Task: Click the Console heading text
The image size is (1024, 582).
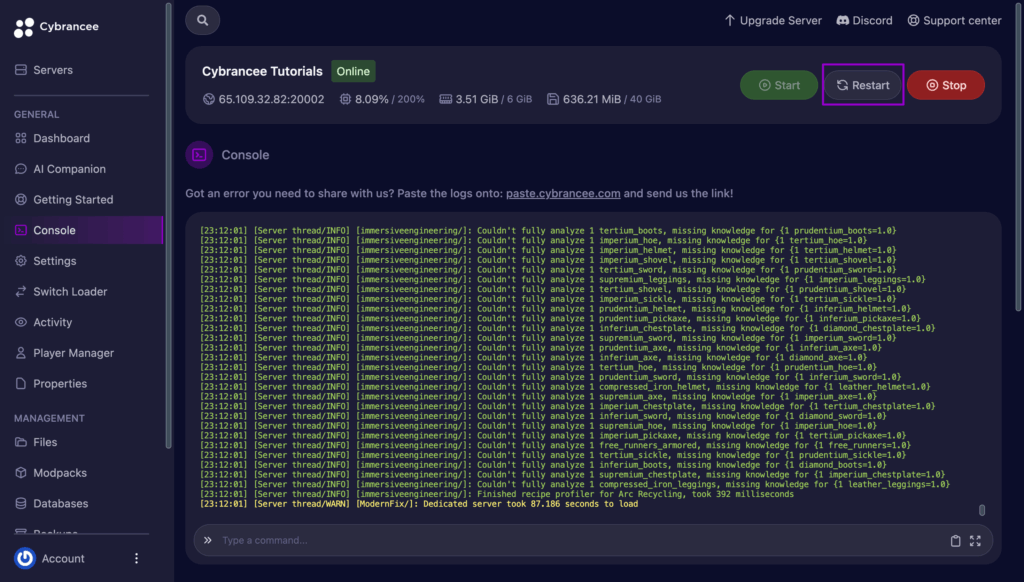Action: 245,155
